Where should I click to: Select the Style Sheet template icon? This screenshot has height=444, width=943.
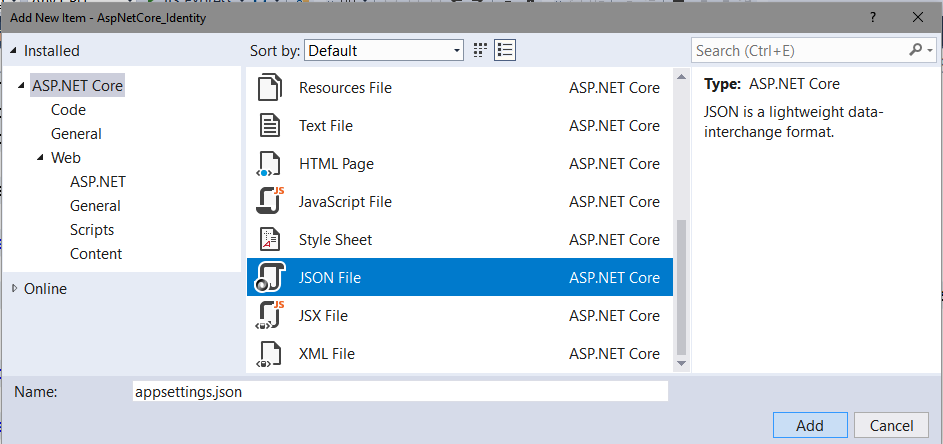tap(269, 239)
